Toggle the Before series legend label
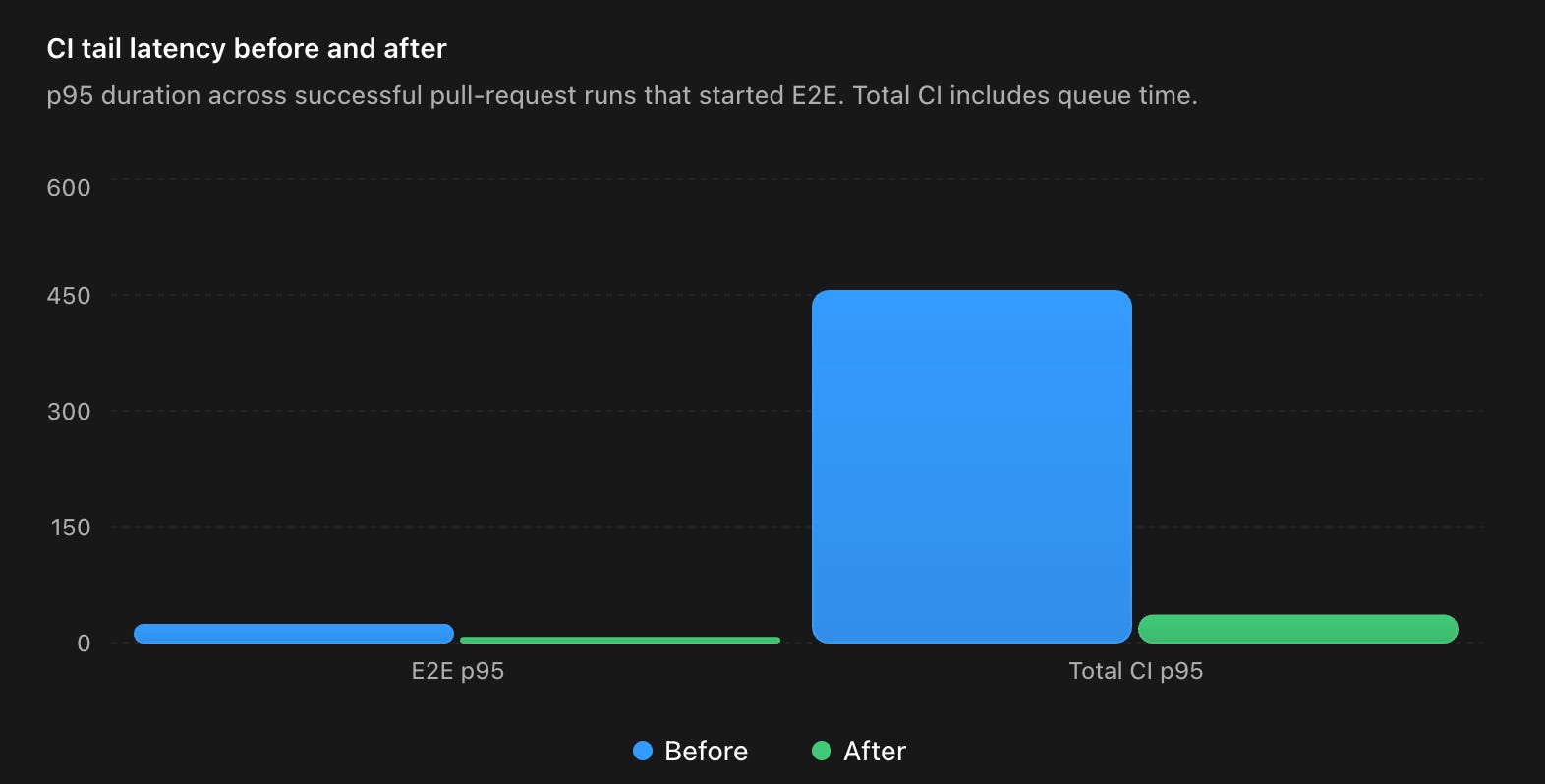 pos(706,751)
